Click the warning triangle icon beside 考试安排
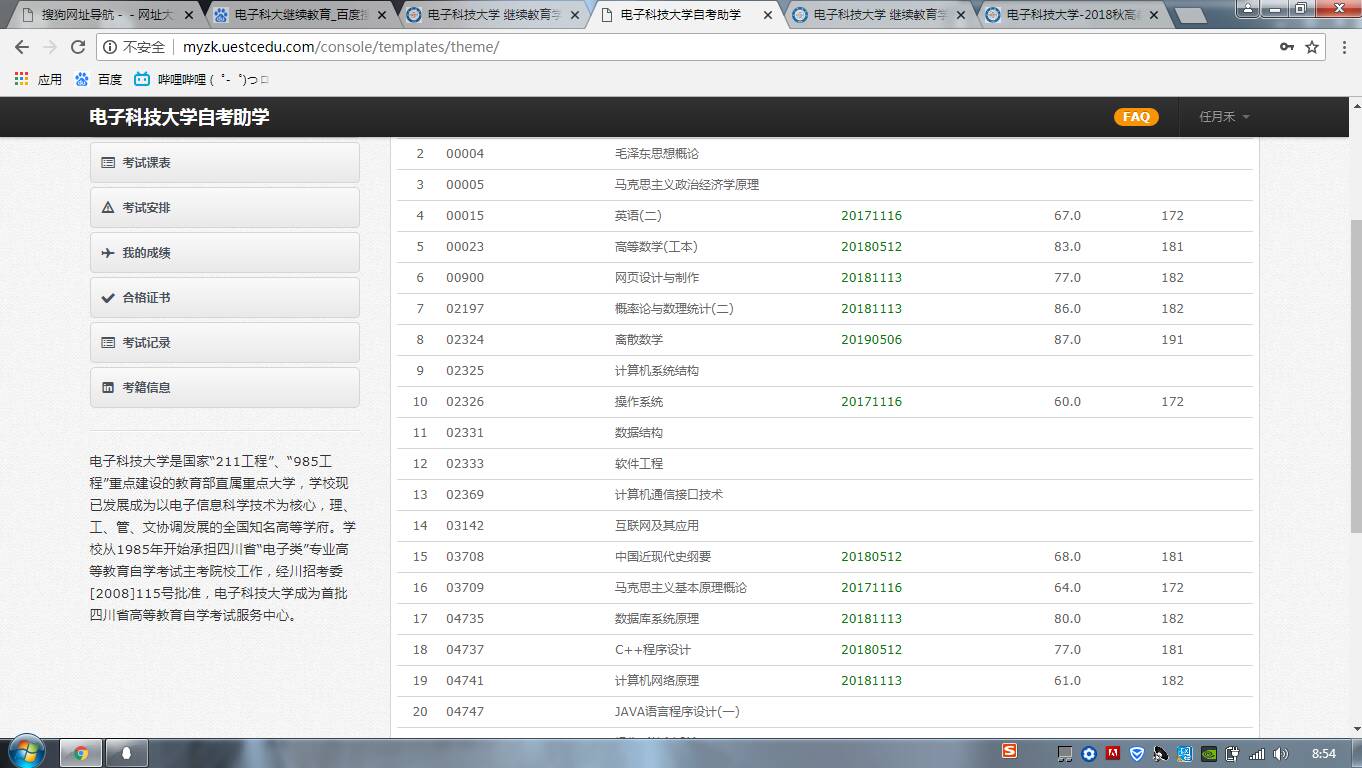 [108, 208]
